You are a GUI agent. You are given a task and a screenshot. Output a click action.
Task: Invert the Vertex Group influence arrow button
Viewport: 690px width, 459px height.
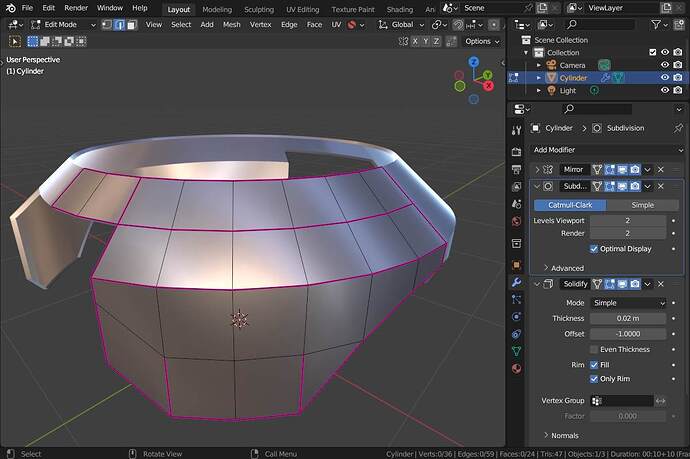(660, 400)
